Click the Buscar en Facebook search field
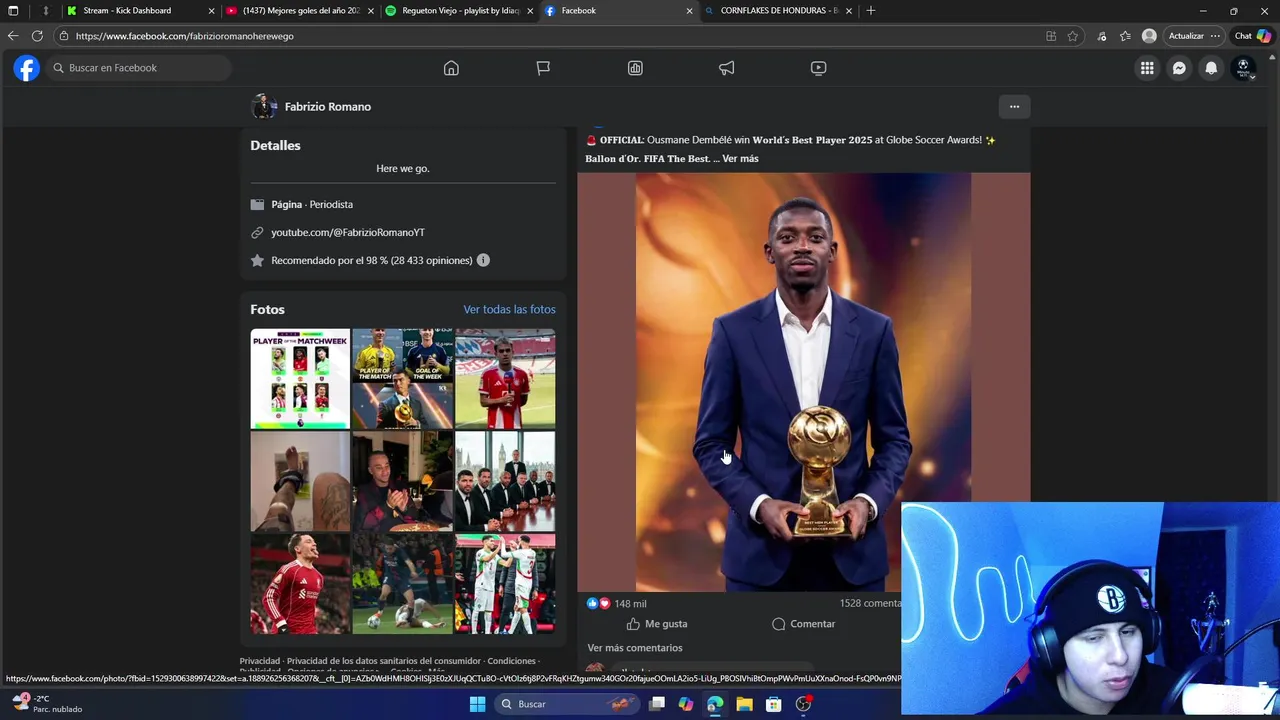Image resolution: width=1280 pixels, height=720 pixels. (x=138, y=68)
